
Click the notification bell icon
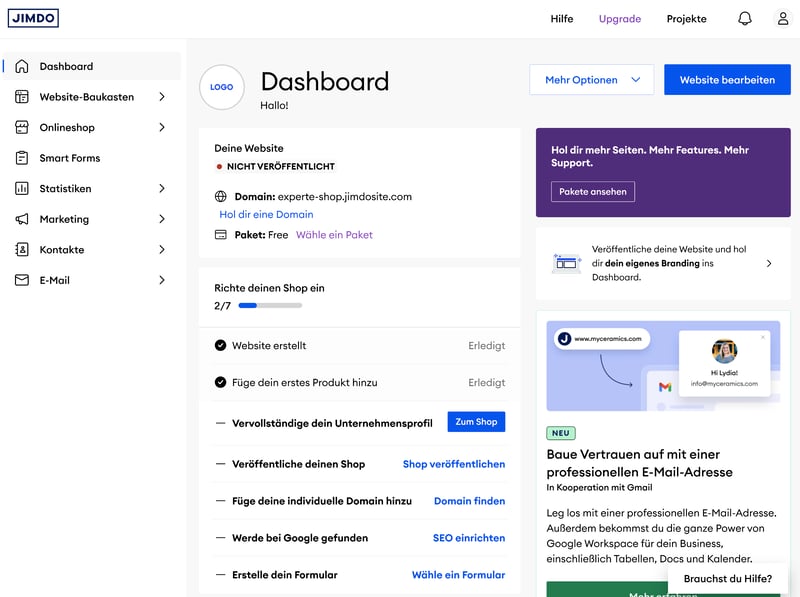744,19
